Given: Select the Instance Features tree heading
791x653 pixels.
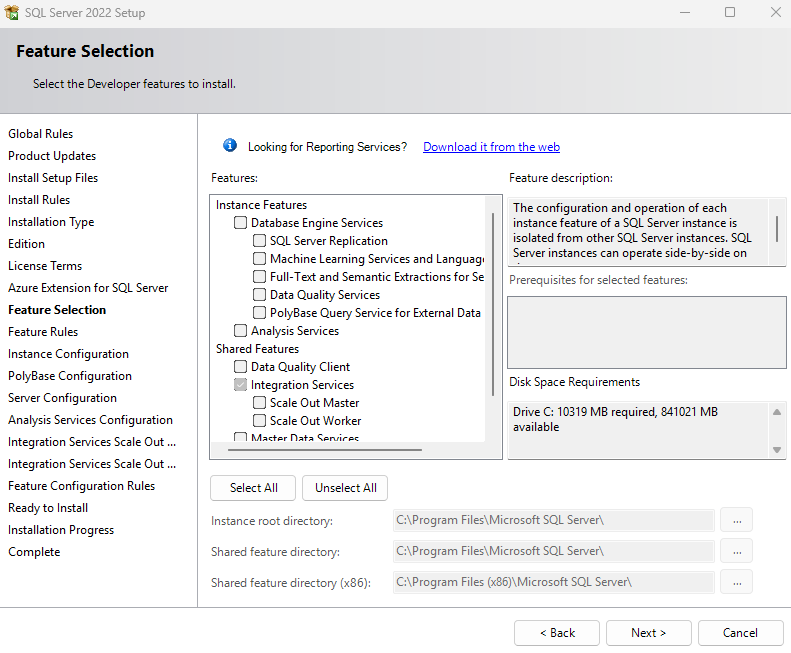Looking at the screenshot, I should click(x=261, y=205).
